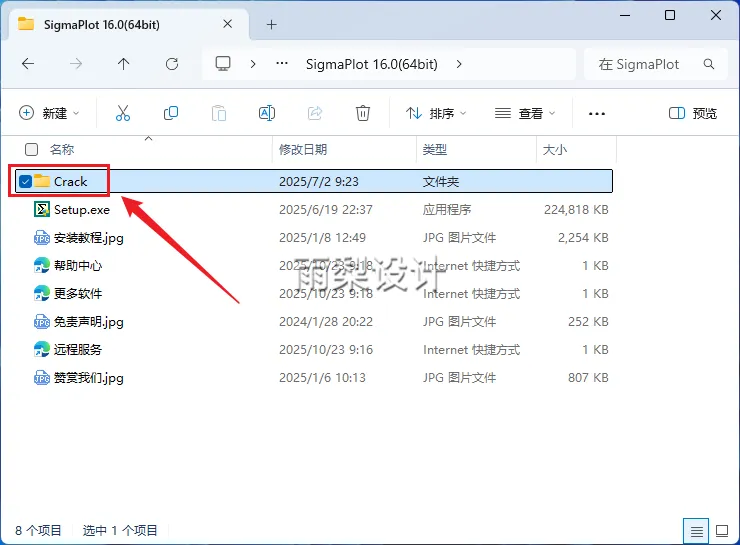Open the 查看 view dropdown
The image size is (740, 545).
[525, 113]
